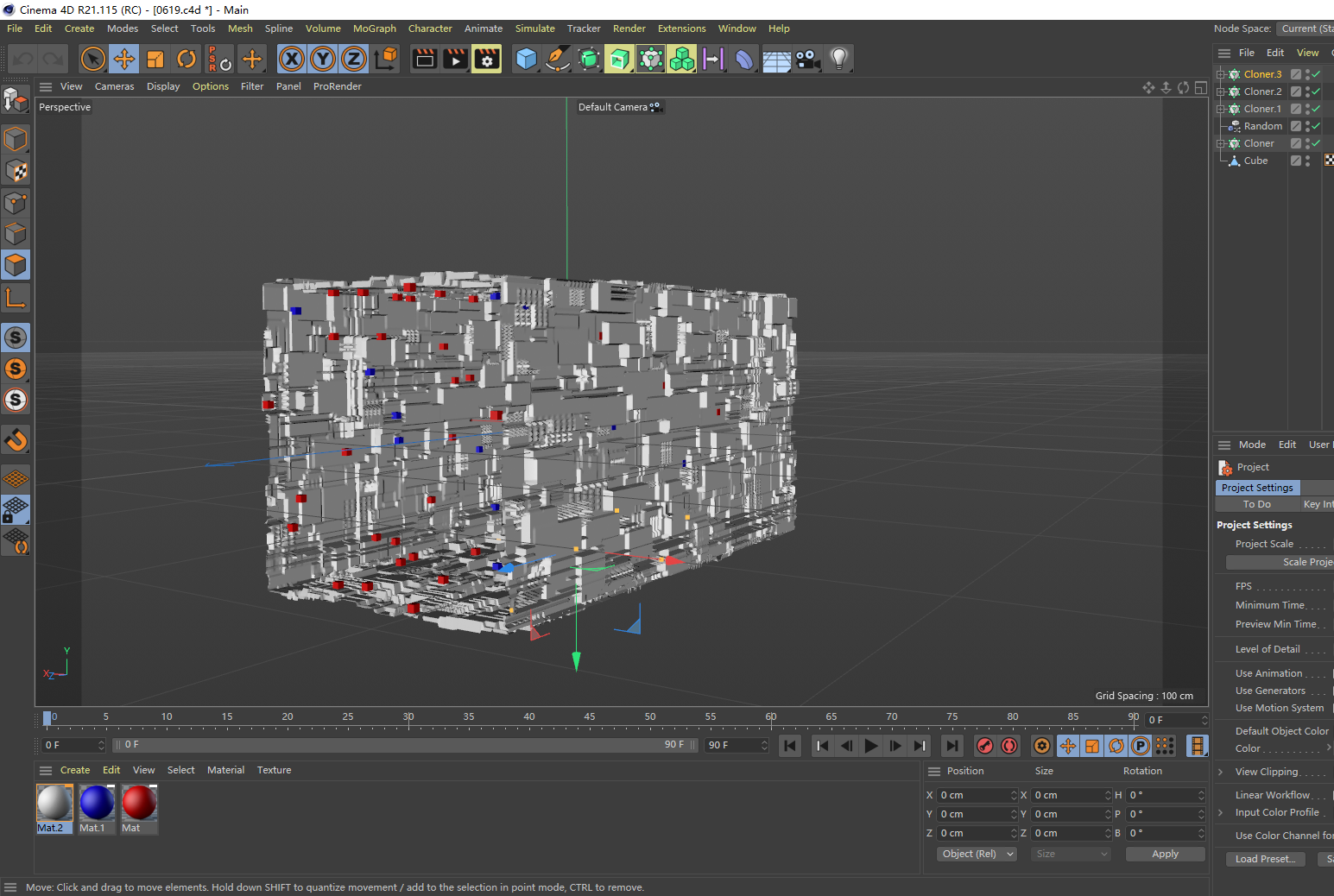The width and height of the screenshot is (1334, 896).
Task: Click Apply in the coordinates panel
Action: (1164, 854)
